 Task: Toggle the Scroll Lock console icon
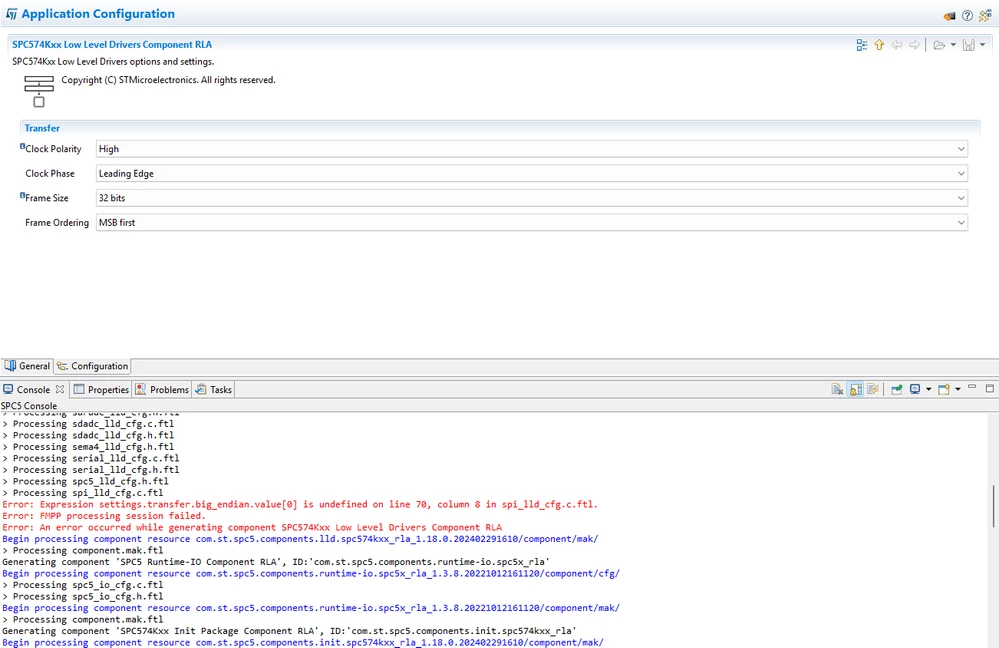click(x=856, y=389)
